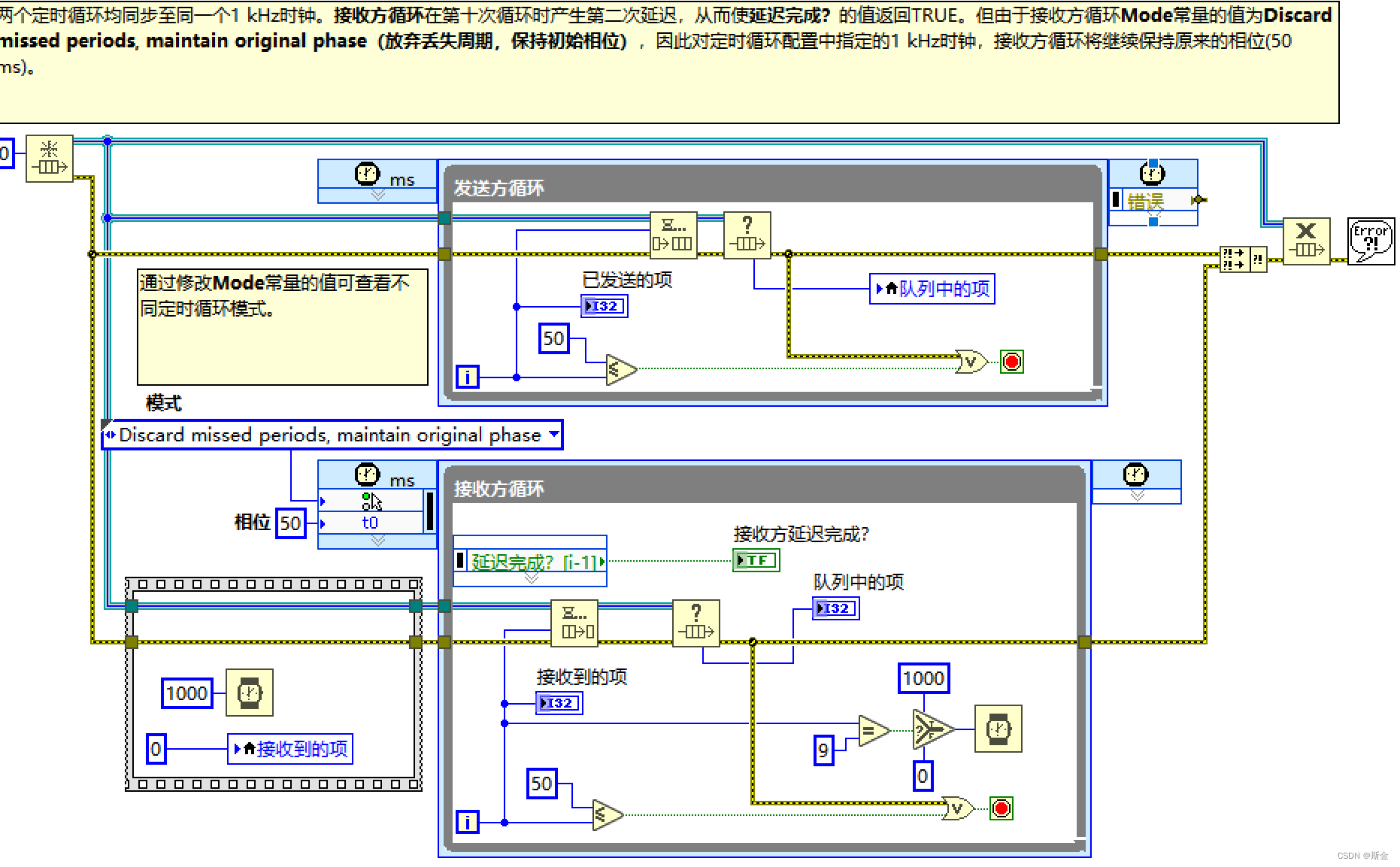
Task: Click the Get Queue Status node in sender loop
Action: (747, 235)
